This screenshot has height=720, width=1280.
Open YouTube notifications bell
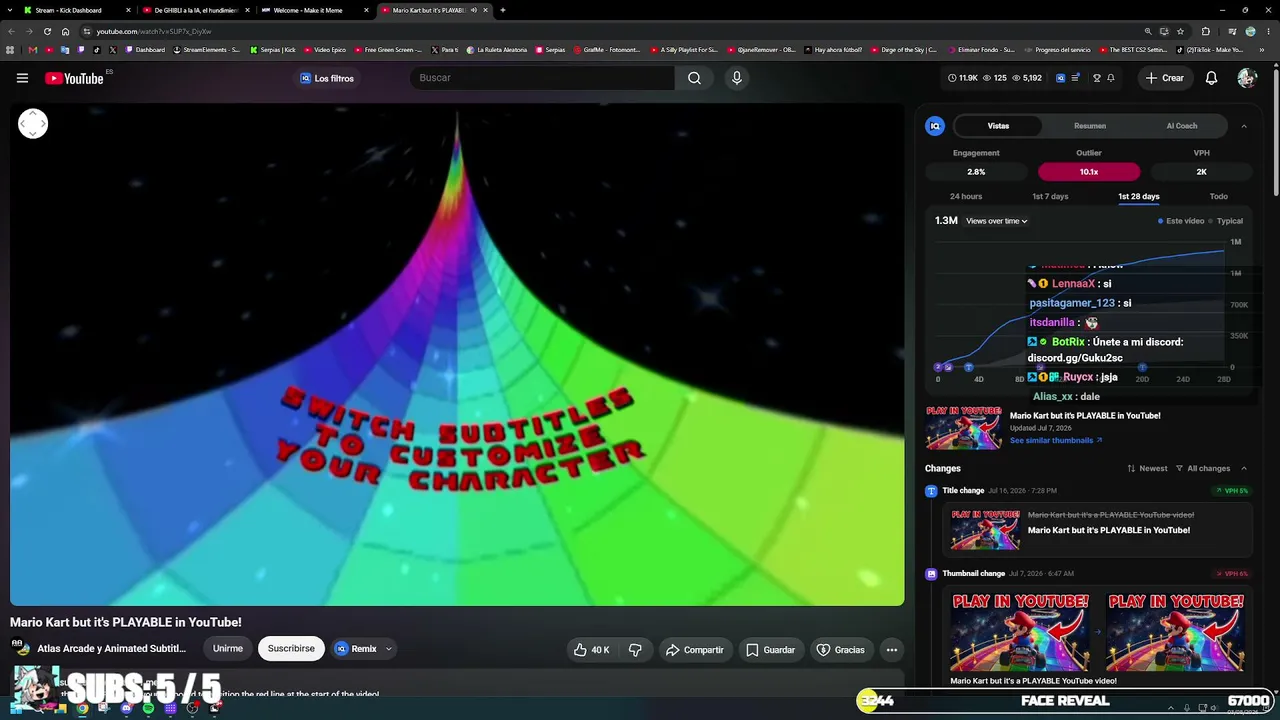click(1211, 78)
